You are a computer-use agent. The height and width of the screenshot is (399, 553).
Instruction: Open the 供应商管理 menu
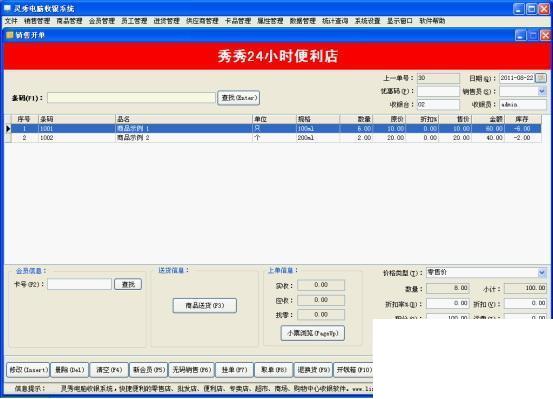click(x=202, y=21)
